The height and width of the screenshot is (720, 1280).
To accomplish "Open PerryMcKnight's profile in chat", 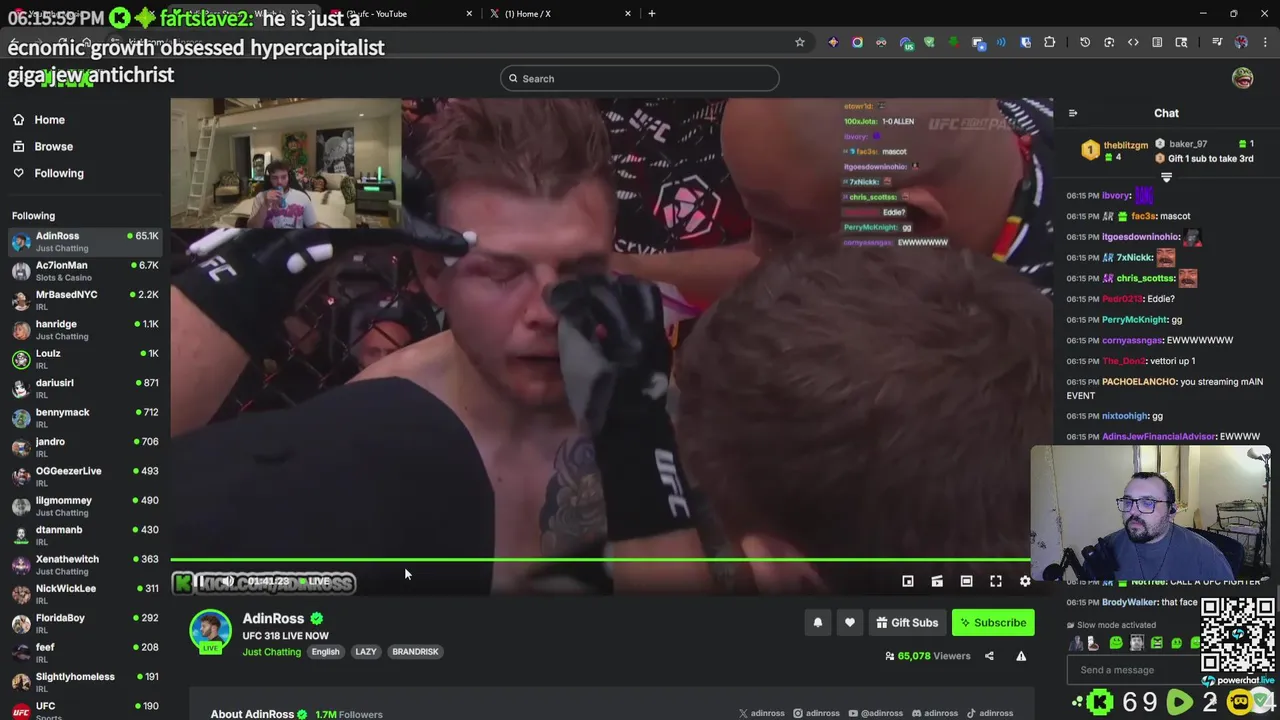I will 1134,320.
